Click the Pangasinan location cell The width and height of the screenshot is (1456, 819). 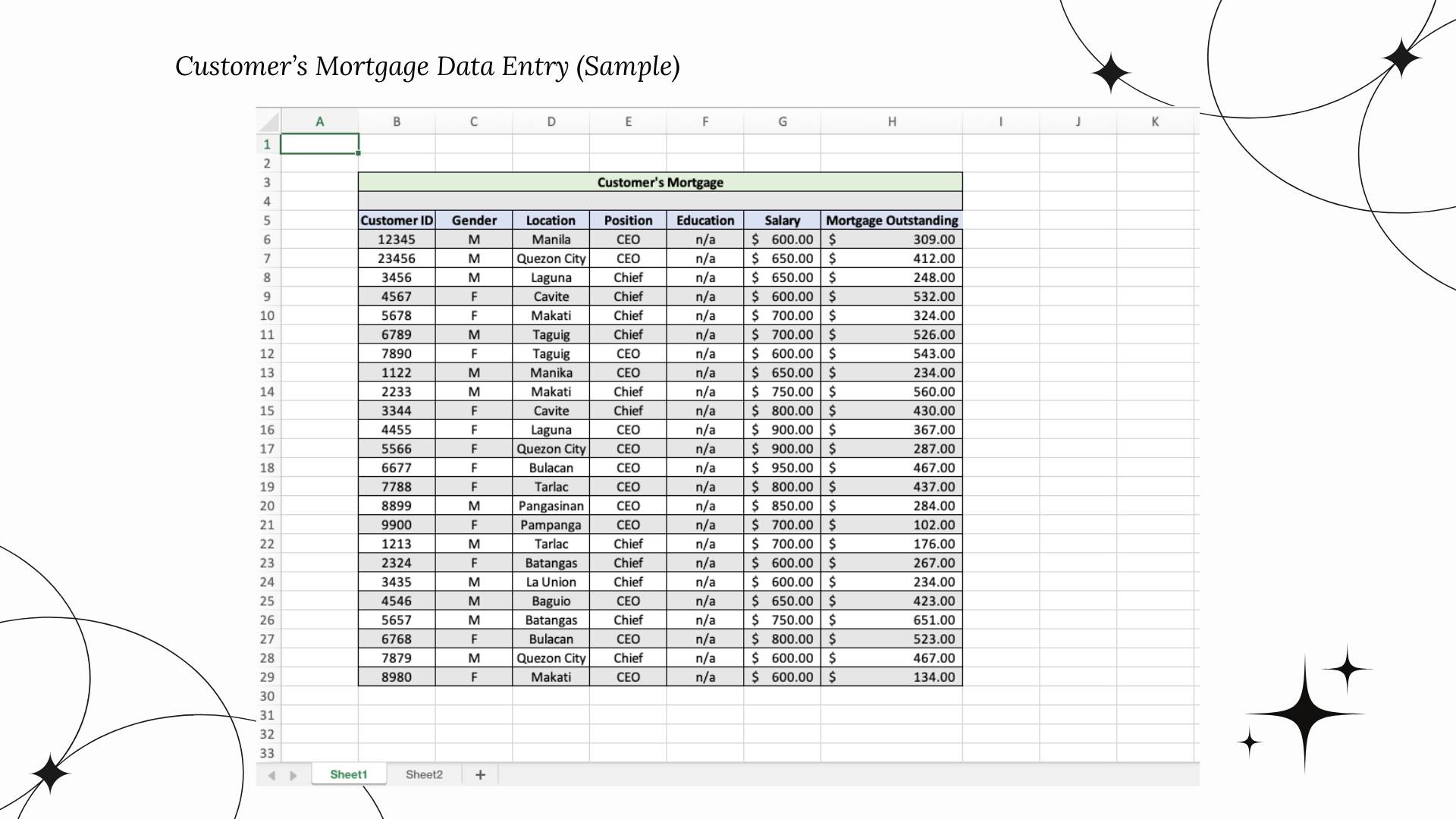point(551,506)
